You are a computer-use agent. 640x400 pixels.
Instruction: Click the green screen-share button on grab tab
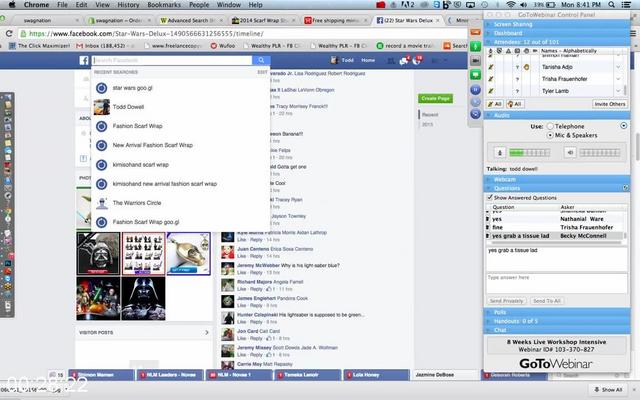click(x=476, y=75)
